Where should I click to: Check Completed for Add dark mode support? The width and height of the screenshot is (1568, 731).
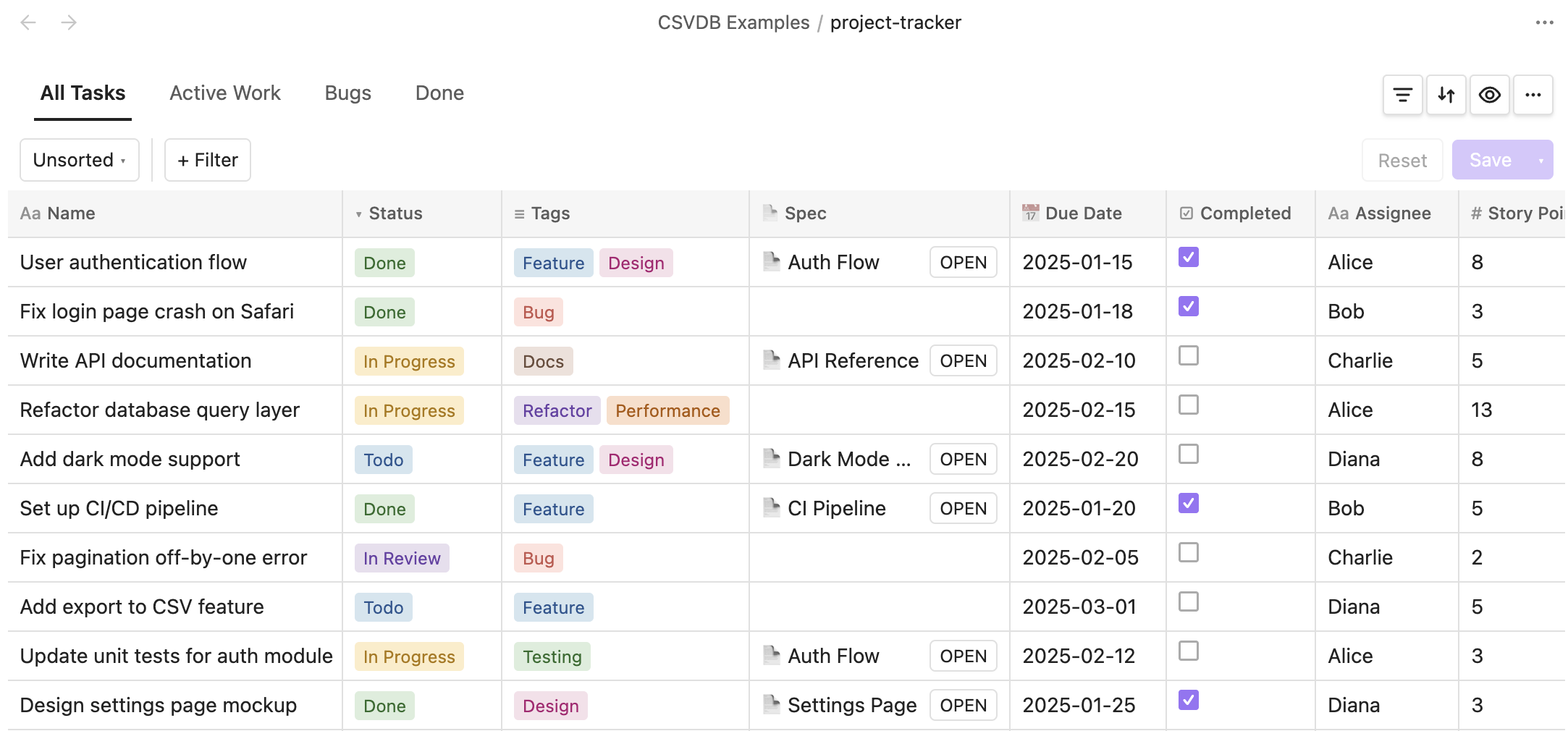pyautogui.click(x=1188, y=454)
